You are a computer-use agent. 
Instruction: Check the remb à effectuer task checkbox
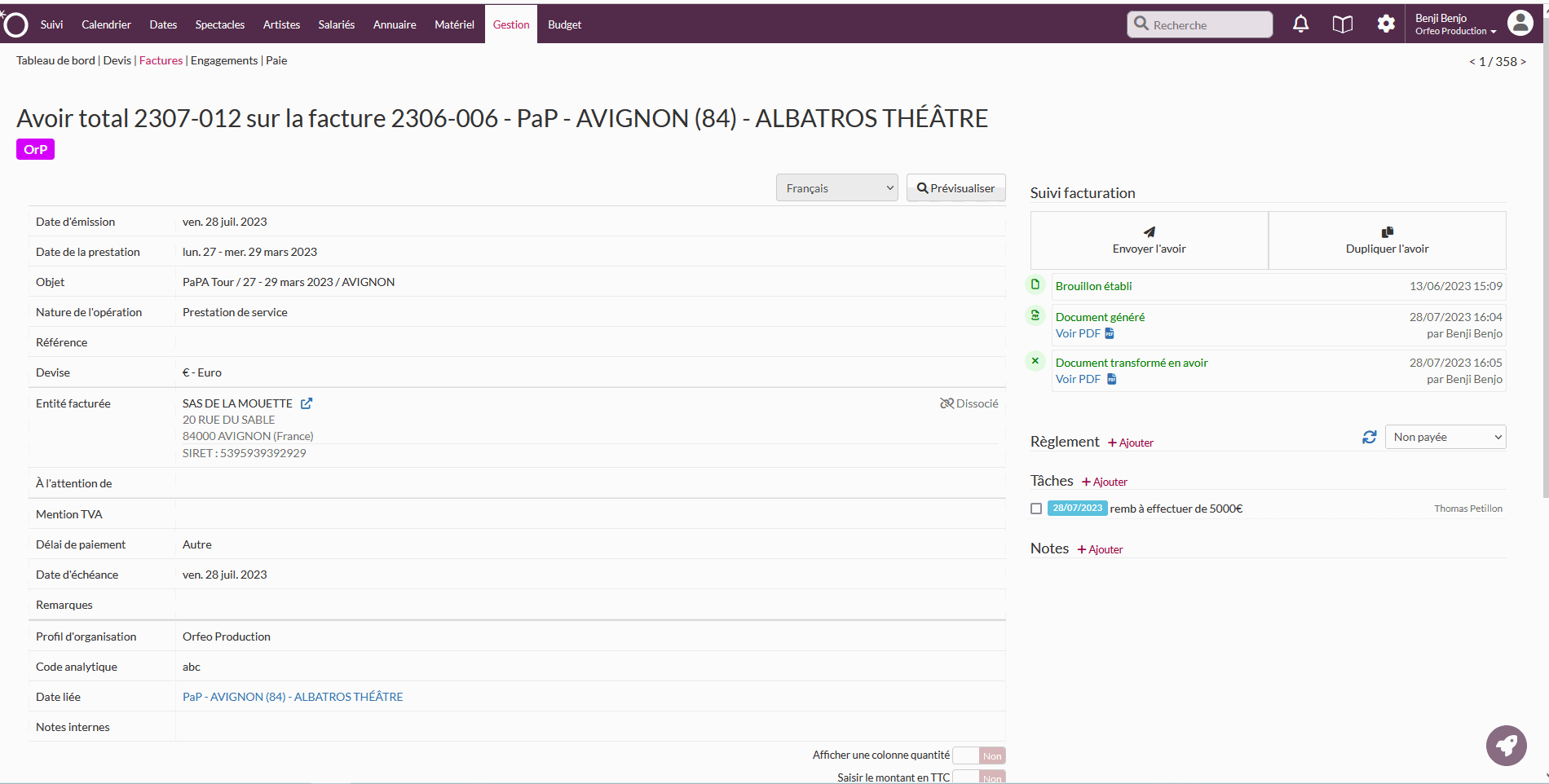(1036, 509)
